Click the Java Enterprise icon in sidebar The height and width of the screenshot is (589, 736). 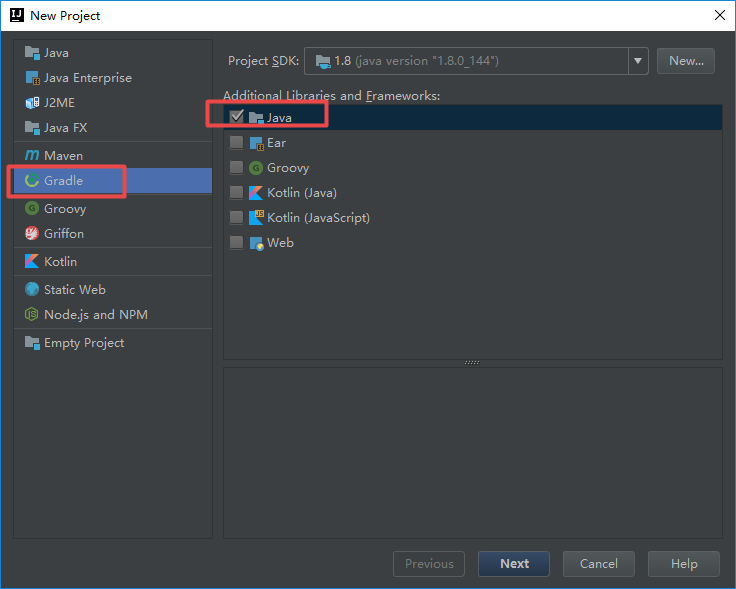coord(32,77)
